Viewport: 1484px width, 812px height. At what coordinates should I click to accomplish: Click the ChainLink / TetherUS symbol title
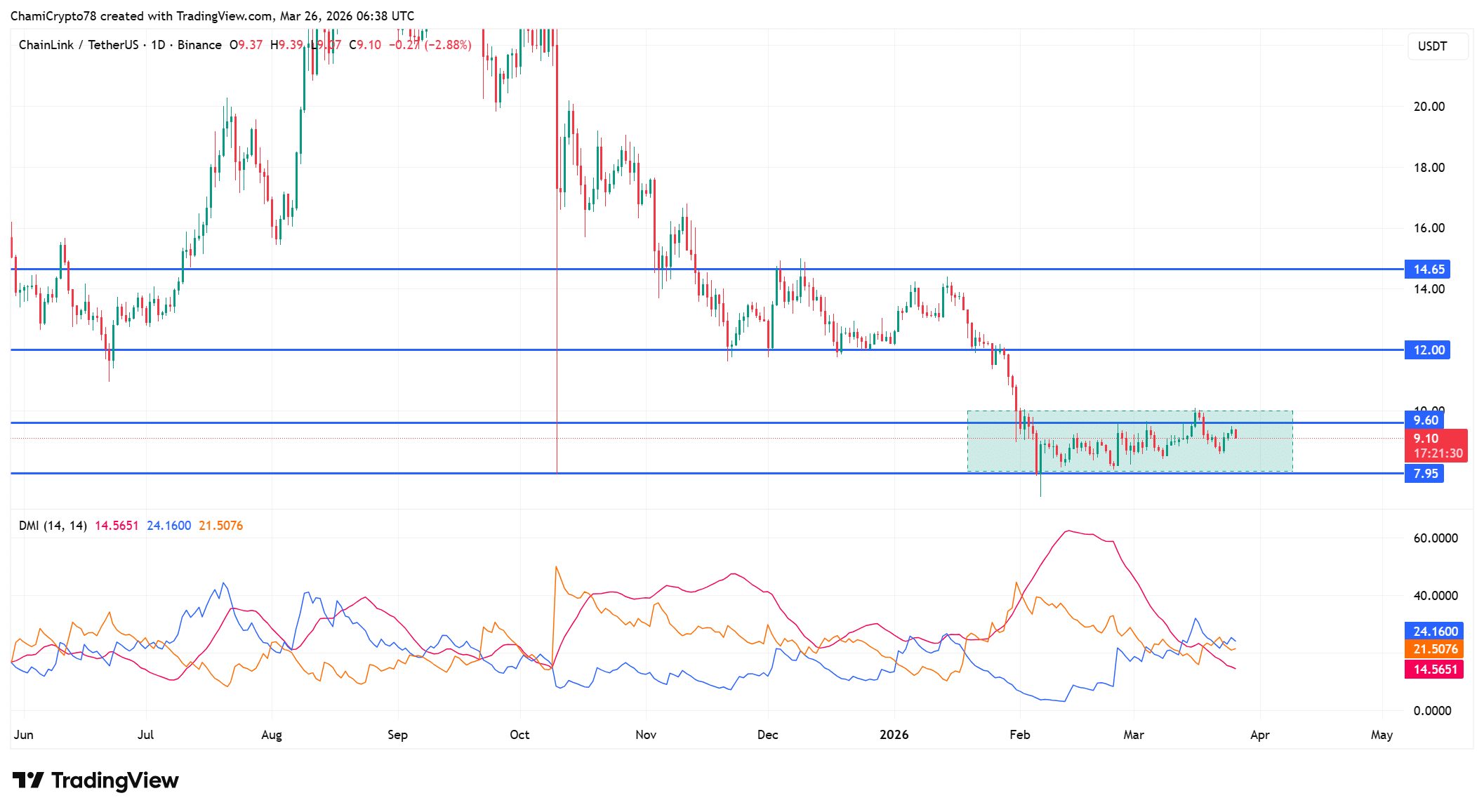click(79, 45)
